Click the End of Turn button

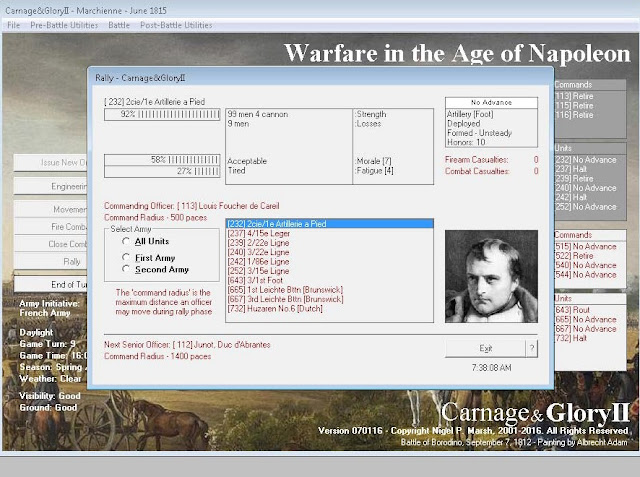51,284
